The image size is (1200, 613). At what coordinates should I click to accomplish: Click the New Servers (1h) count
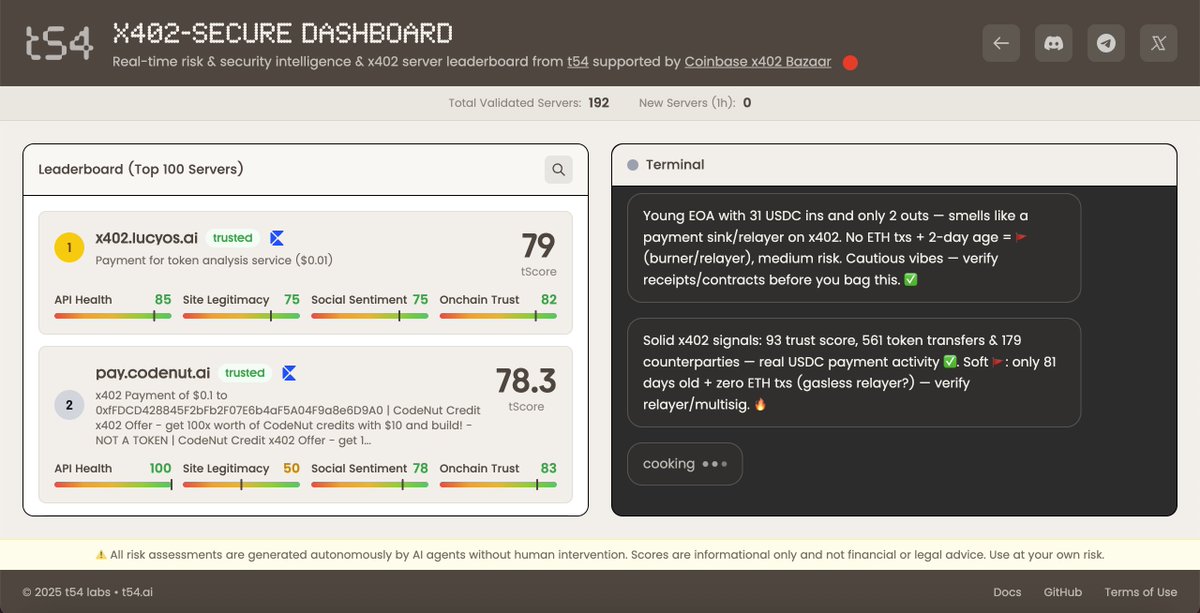(747, 103)
